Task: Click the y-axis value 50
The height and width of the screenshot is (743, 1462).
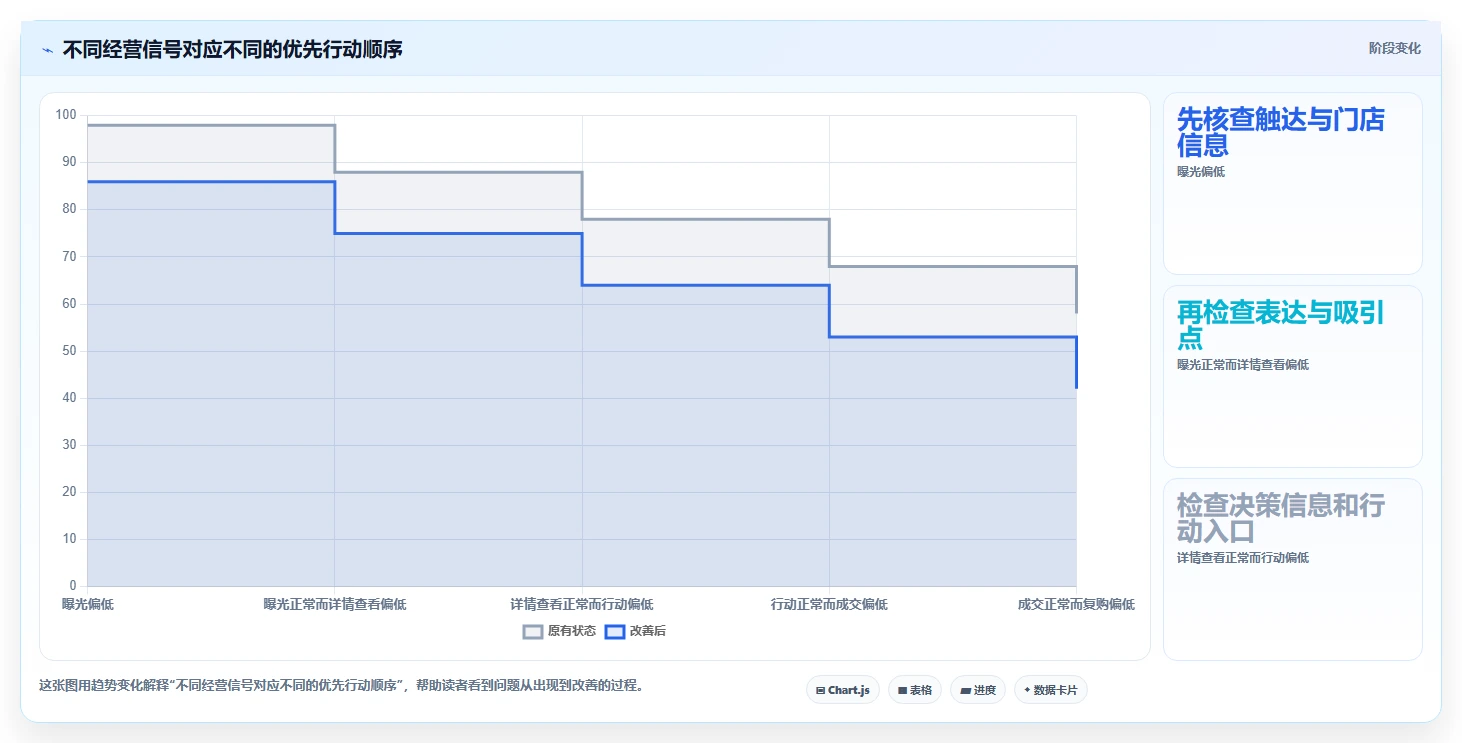Action: click(x=69, y=351)
